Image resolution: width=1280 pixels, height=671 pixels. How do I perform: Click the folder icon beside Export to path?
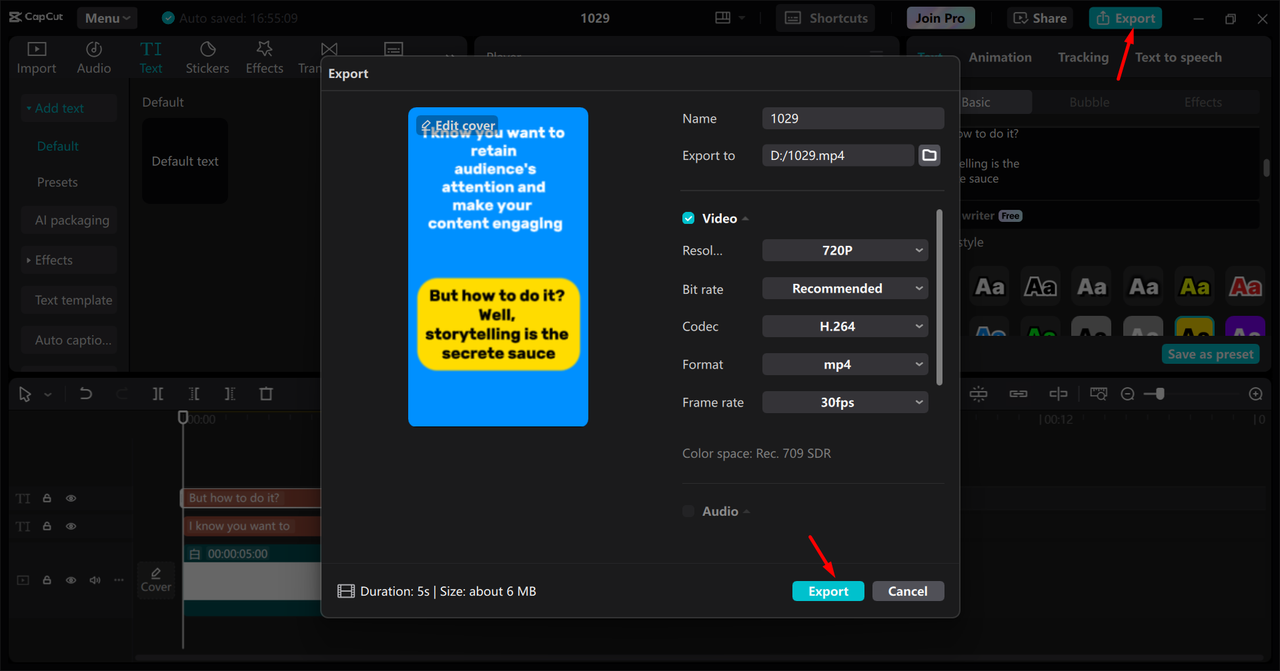pos(930,155)
